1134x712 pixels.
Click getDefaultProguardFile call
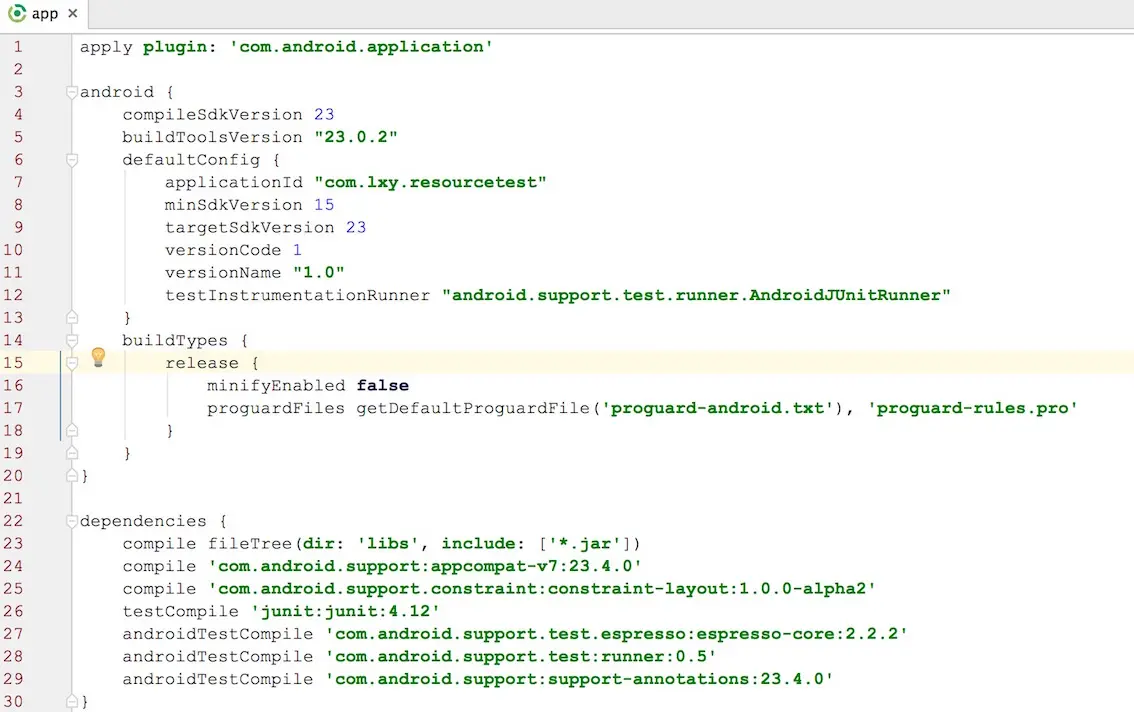(473, 408)
